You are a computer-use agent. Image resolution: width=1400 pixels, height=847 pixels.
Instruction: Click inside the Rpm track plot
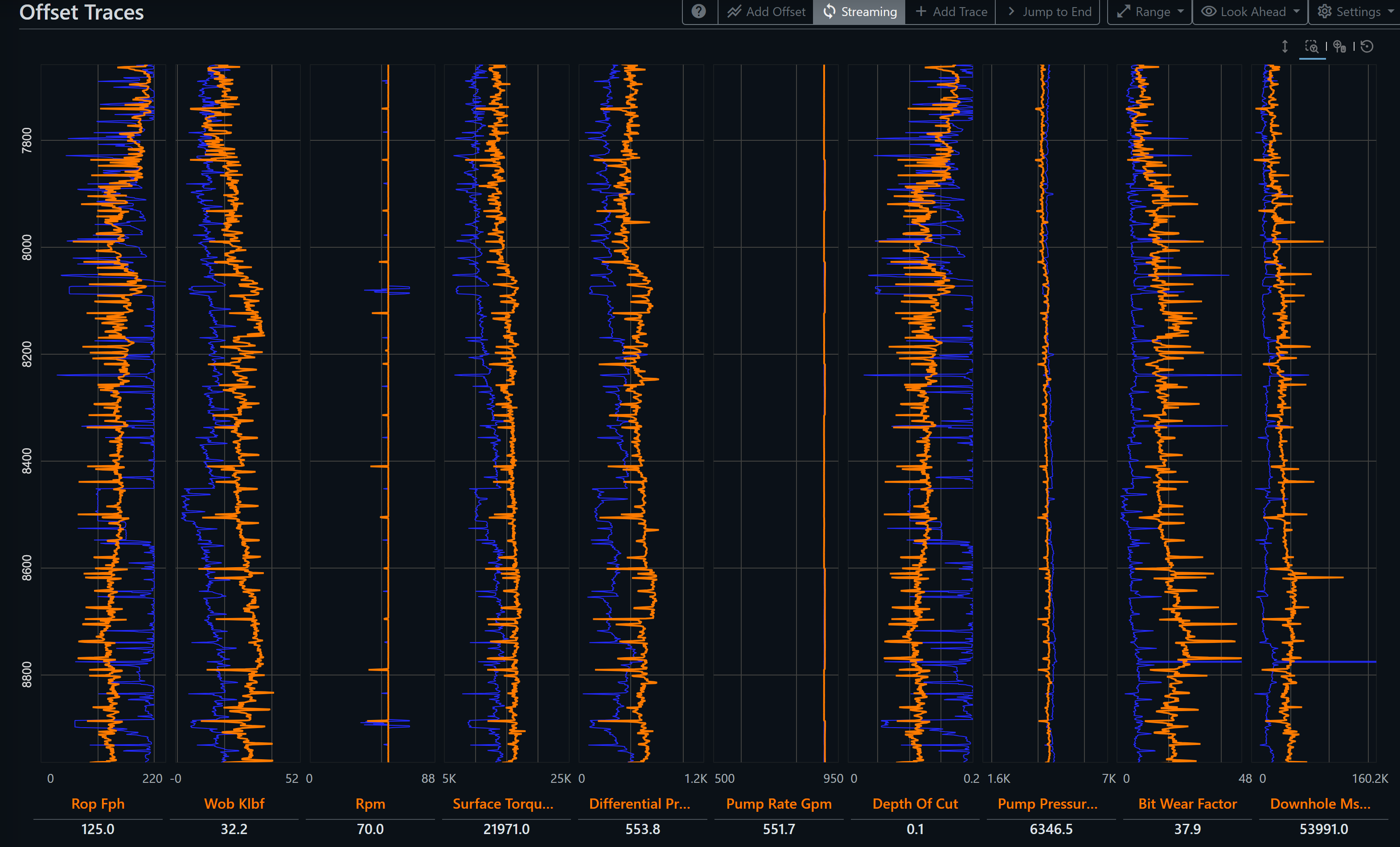[372, 413]
